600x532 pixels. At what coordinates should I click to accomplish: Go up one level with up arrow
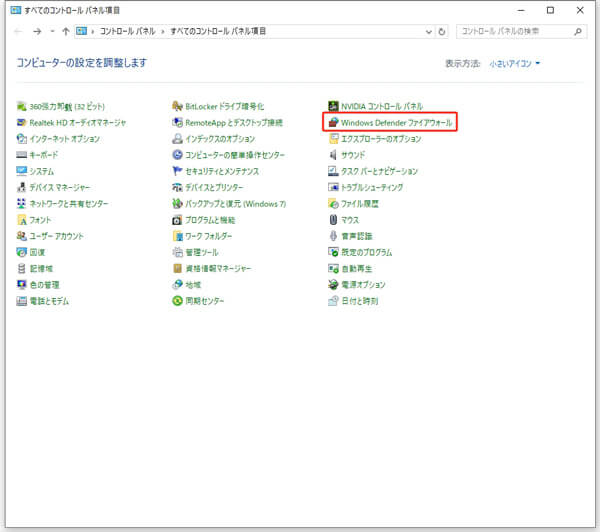[x=66, y=31]
